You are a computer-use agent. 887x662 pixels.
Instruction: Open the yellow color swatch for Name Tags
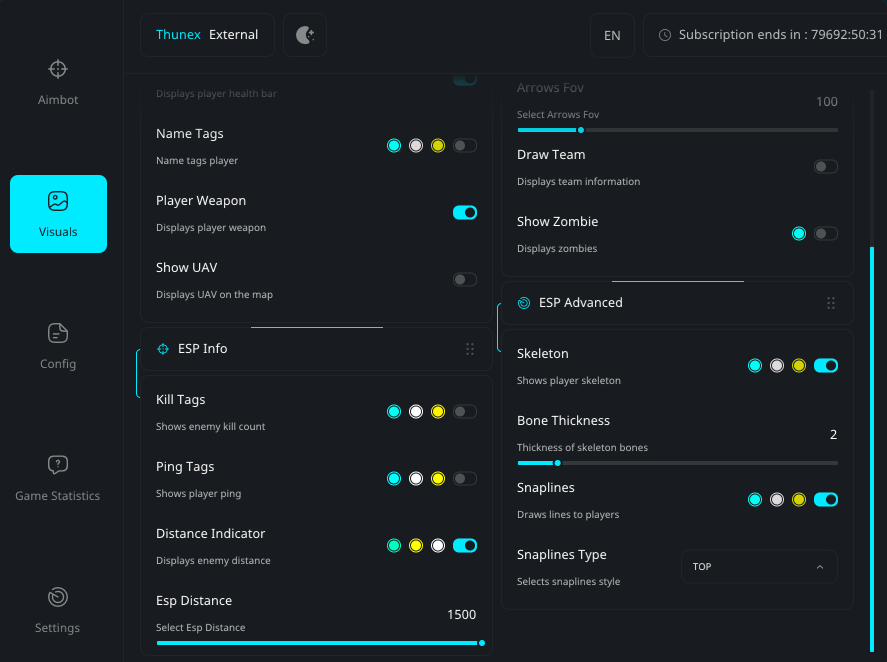click(438, 146)
